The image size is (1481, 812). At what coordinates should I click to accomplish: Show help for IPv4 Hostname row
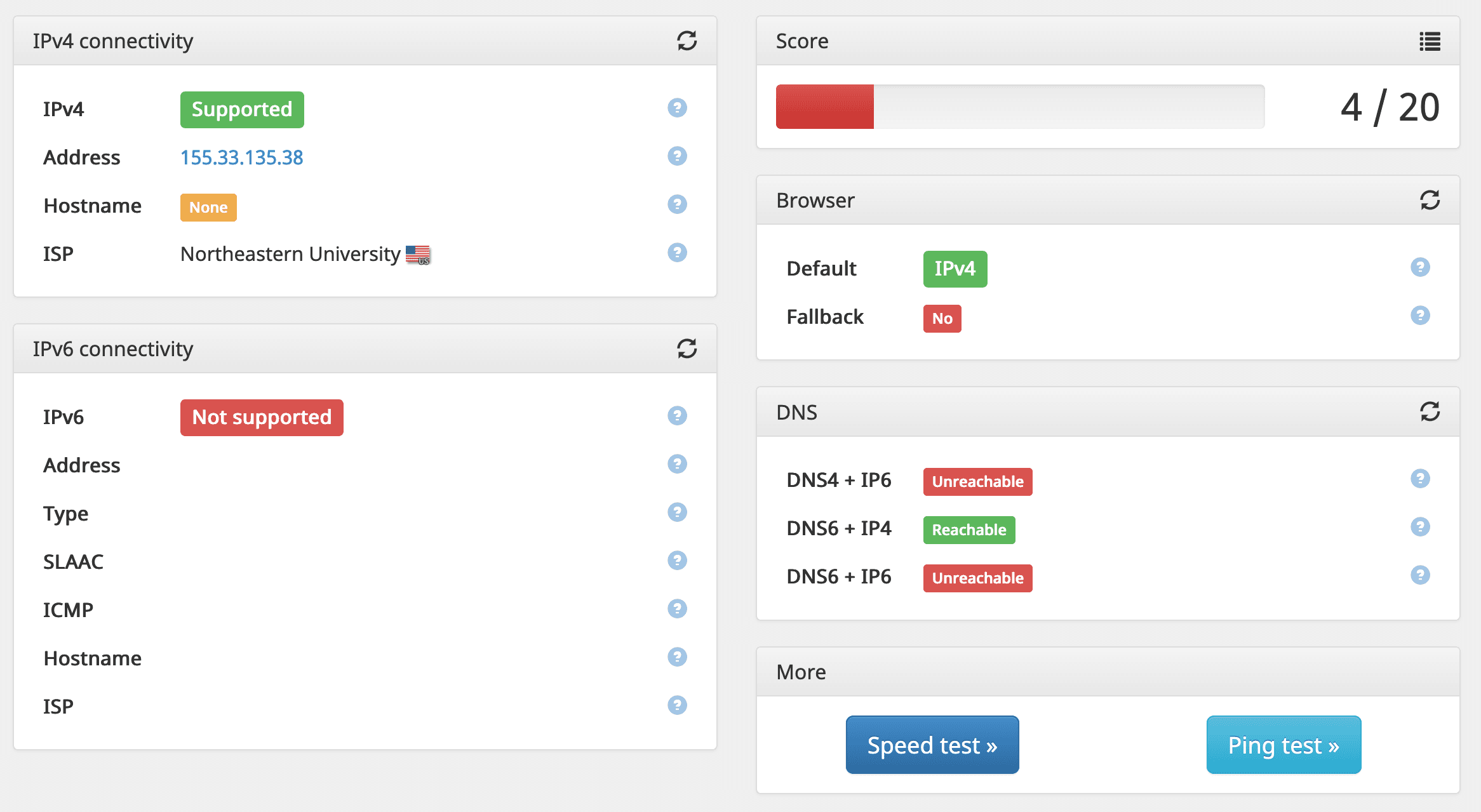click(x=677, y=204)
